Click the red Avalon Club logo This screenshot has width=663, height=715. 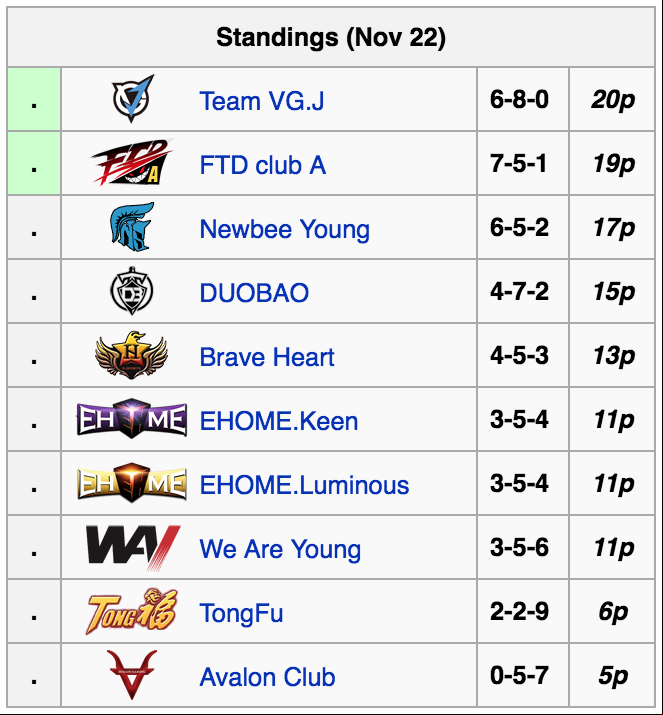point(132,675)
